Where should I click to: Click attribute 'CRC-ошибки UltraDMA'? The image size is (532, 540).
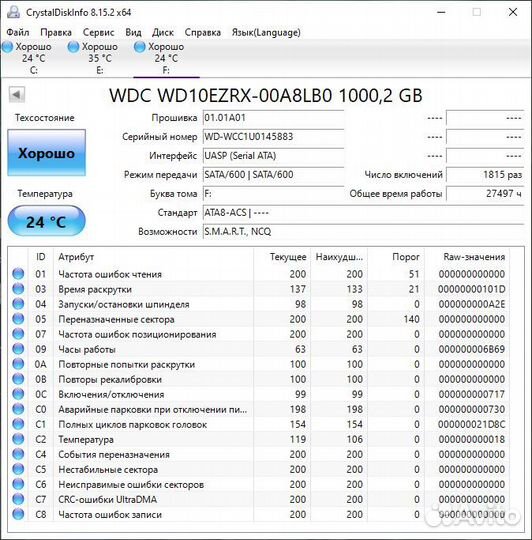[x=108, y=499]
